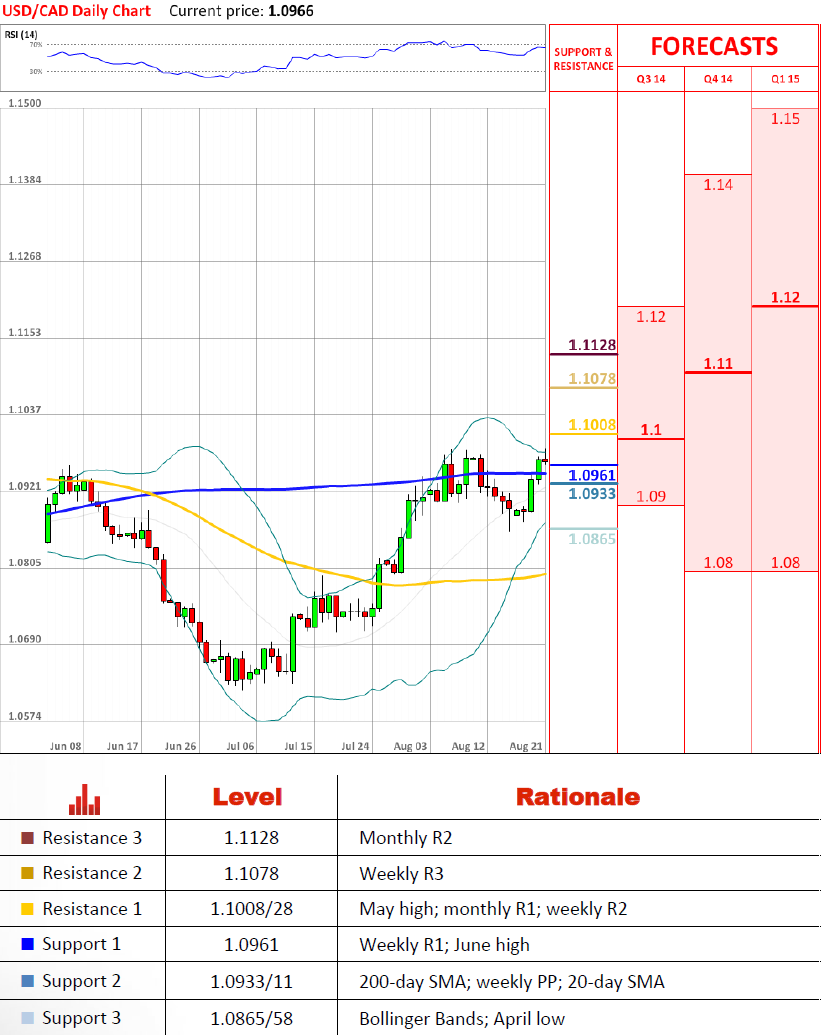Click the 1.1500 y-axis price label
Screen dimensions: 821x1035
pyautogui.click(x=24, y=103)
